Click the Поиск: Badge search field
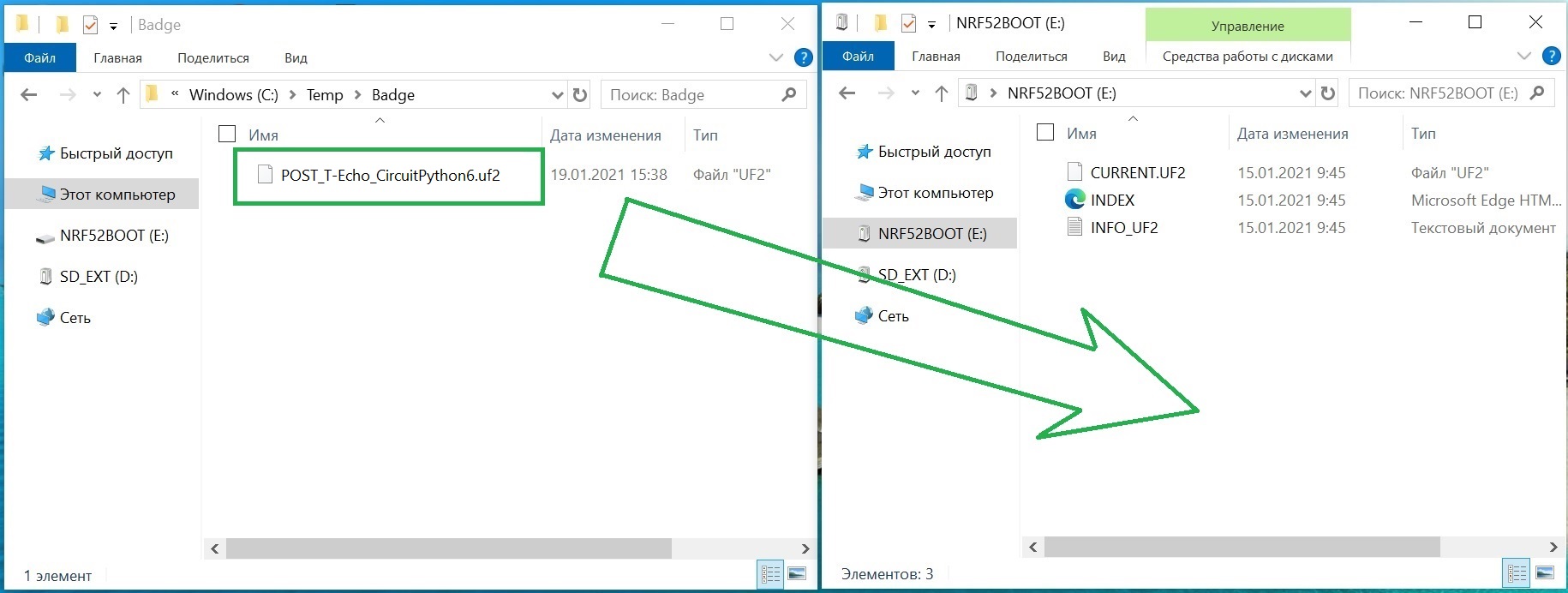The image size is (1568, 593). click(704, 95)
